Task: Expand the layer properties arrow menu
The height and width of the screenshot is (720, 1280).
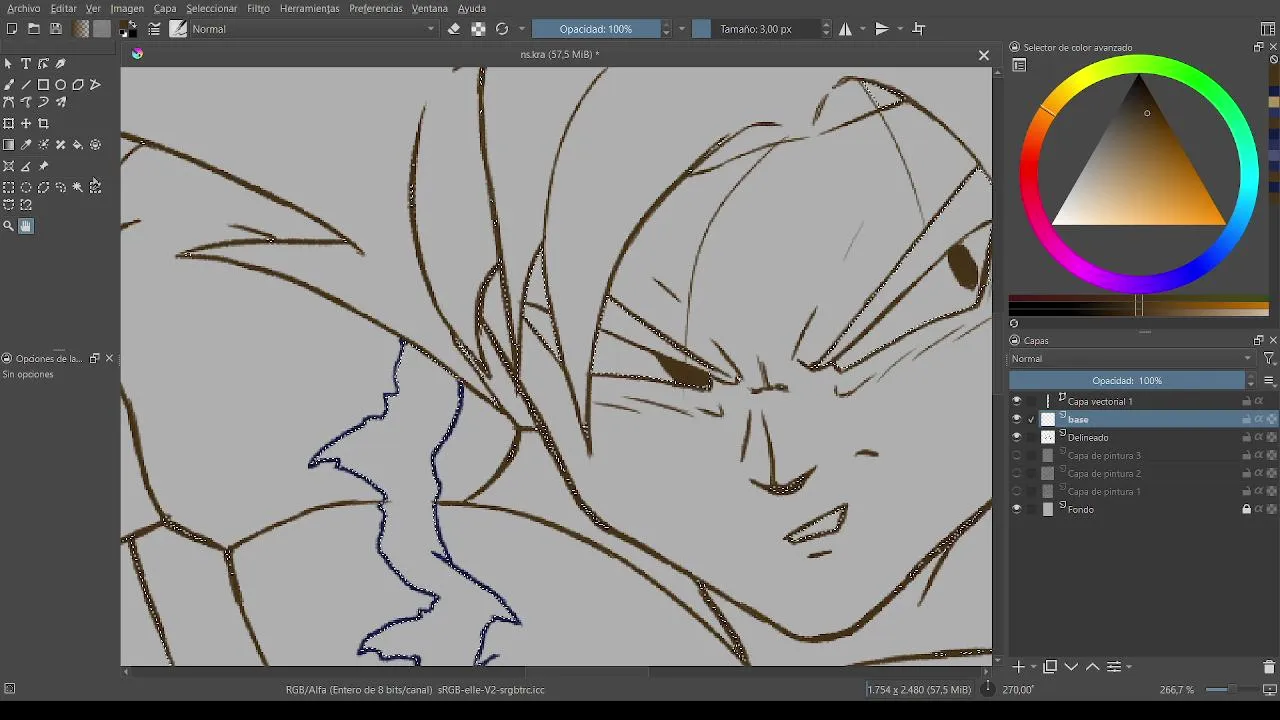Action: (x=1129, y=667)
